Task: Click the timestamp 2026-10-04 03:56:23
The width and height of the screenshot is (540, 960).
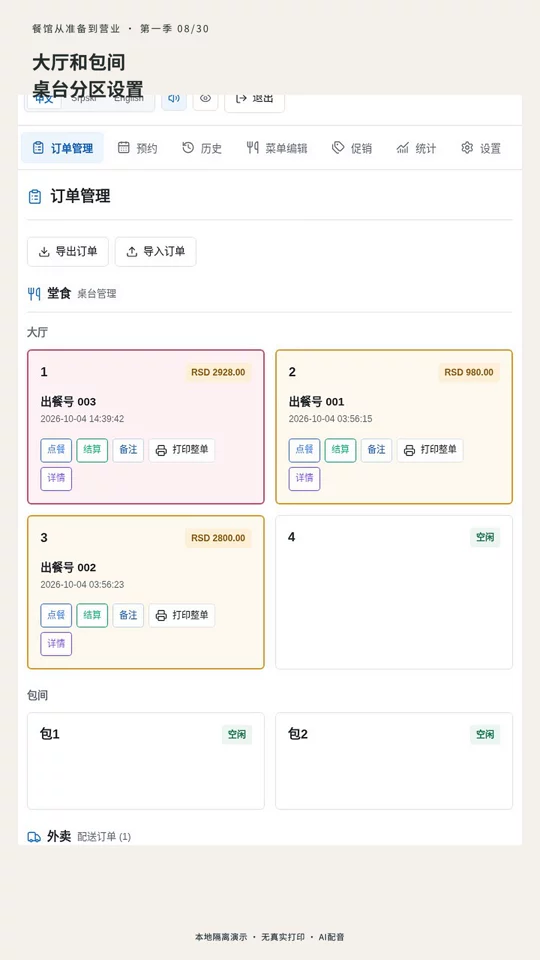Action: 82,585
